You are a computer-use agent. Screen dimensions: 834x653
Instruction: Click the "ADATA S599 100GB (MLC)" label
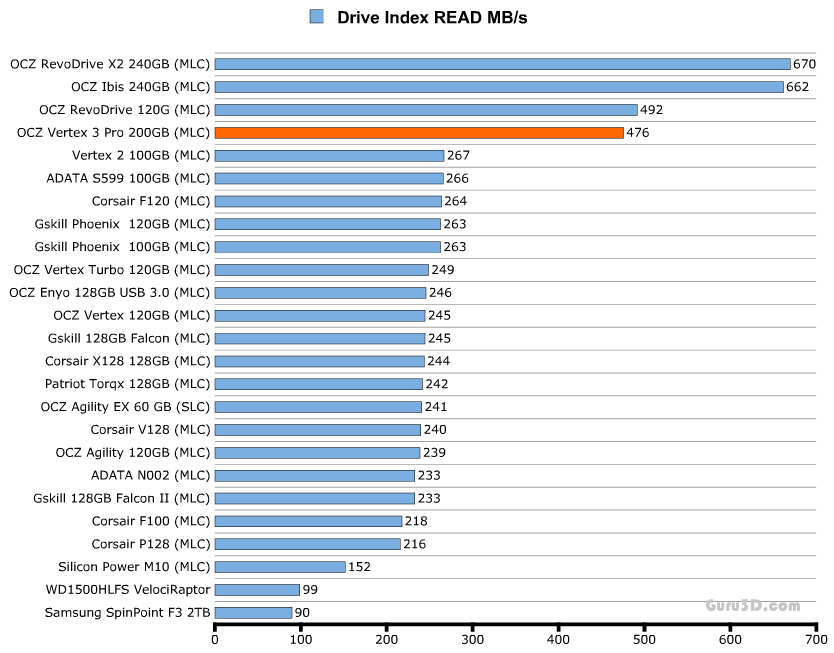point(128,179)
